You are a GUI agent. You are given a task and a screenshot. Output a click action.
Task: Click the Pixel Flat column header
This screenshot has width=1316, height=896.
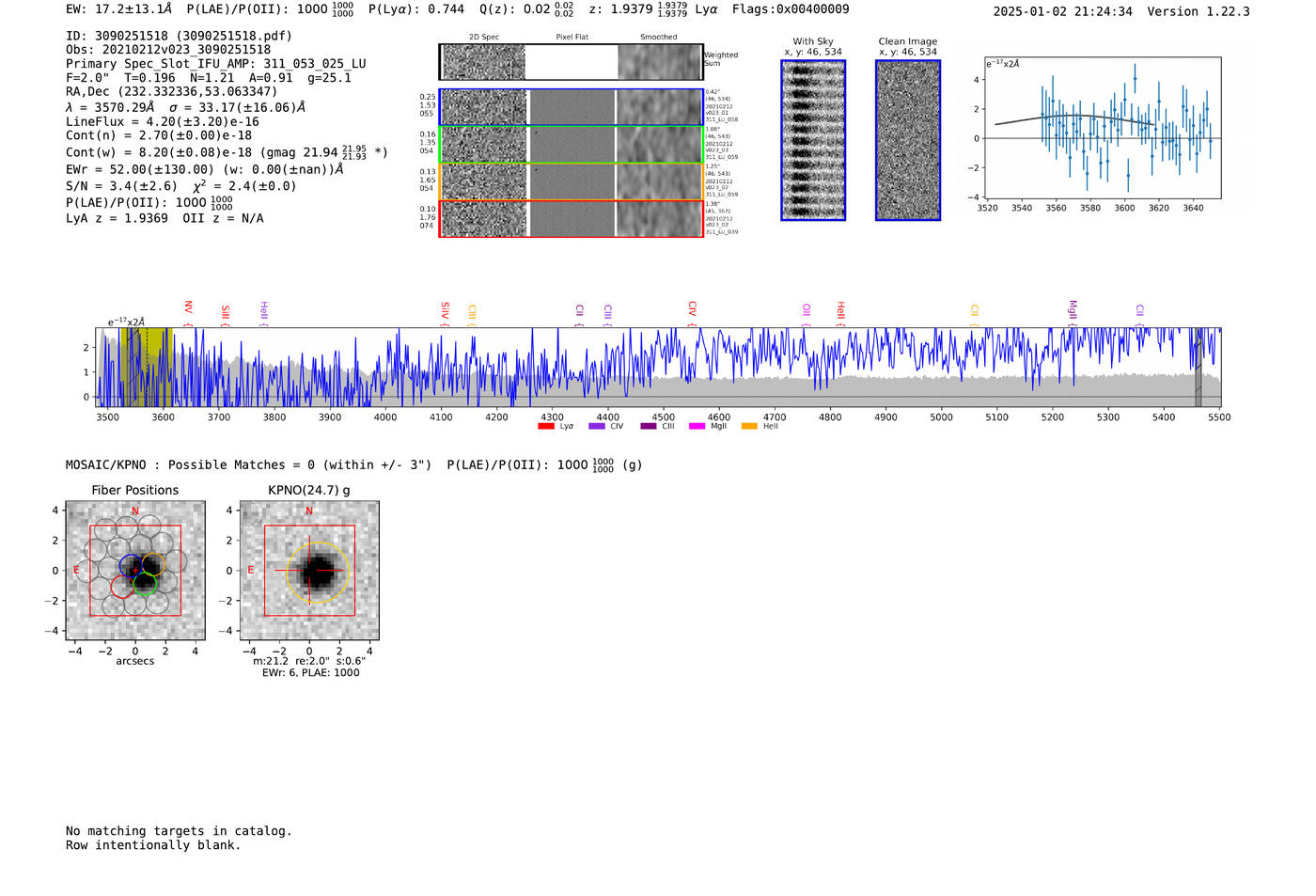[572, 37]
